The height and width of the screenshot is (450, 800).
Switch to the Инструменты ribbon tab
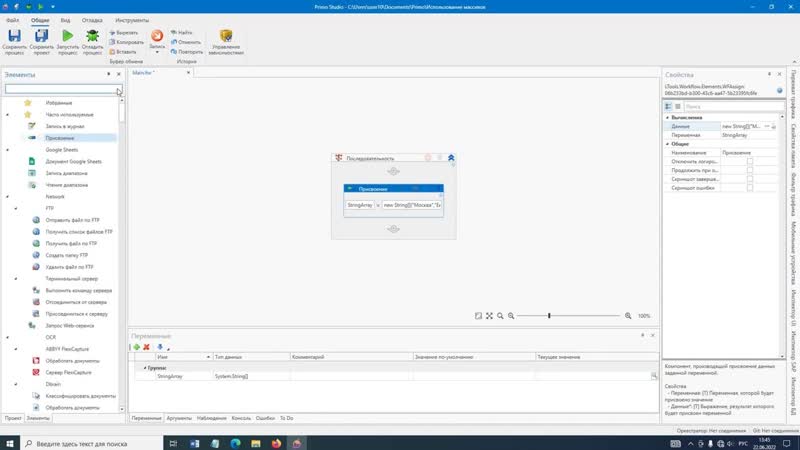click(x=132, y=20)
